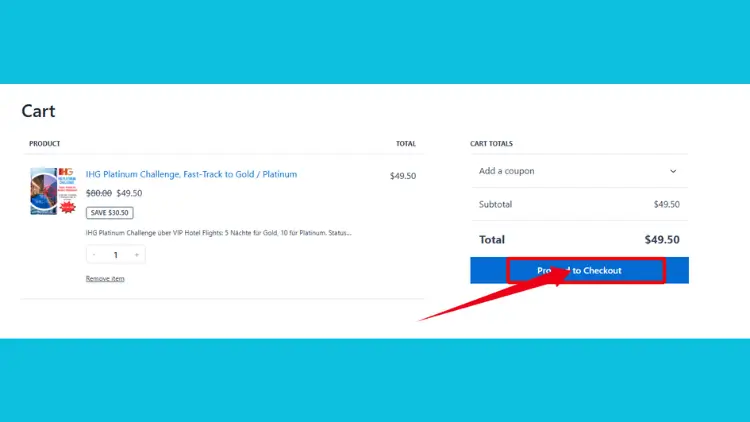Click the Add a coupon chevron arrow

click(673, 171)
